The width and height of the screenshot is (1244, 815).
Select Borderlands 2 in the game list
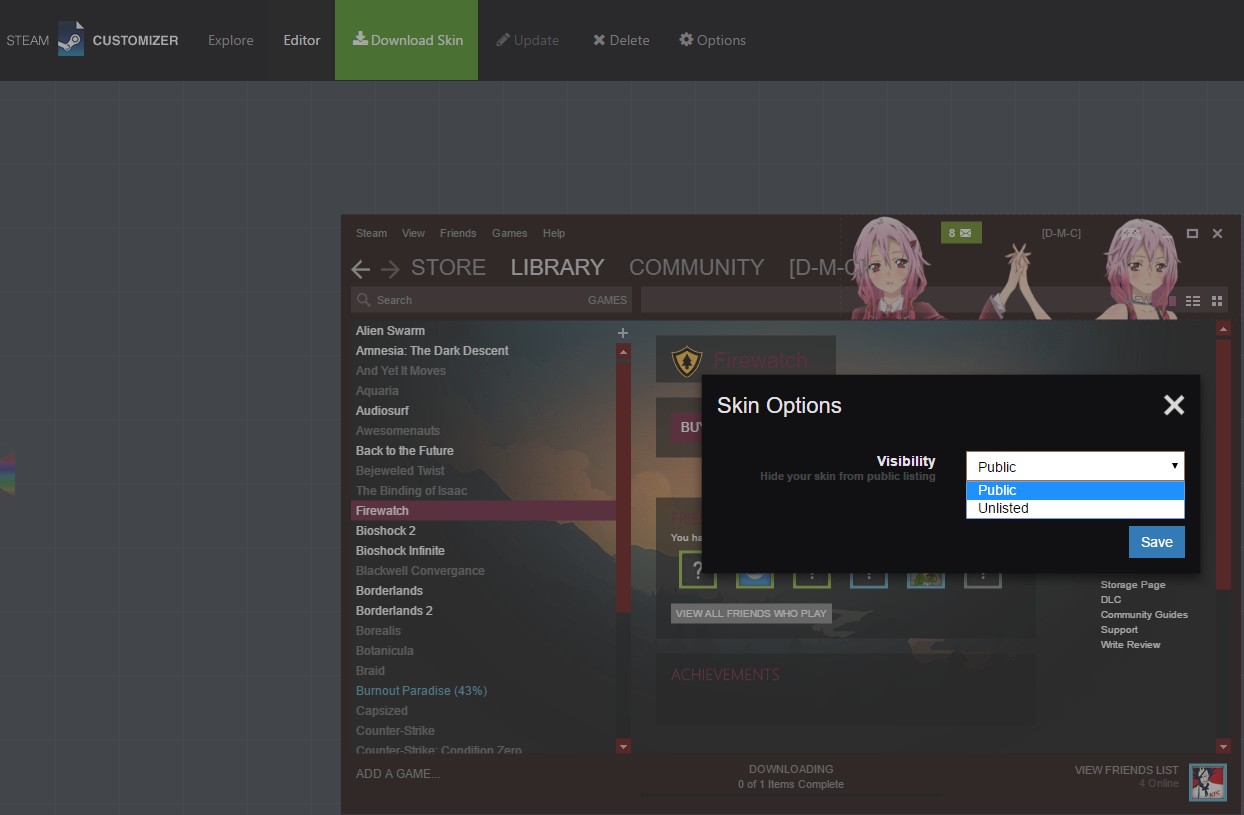[x=394, y=611]
